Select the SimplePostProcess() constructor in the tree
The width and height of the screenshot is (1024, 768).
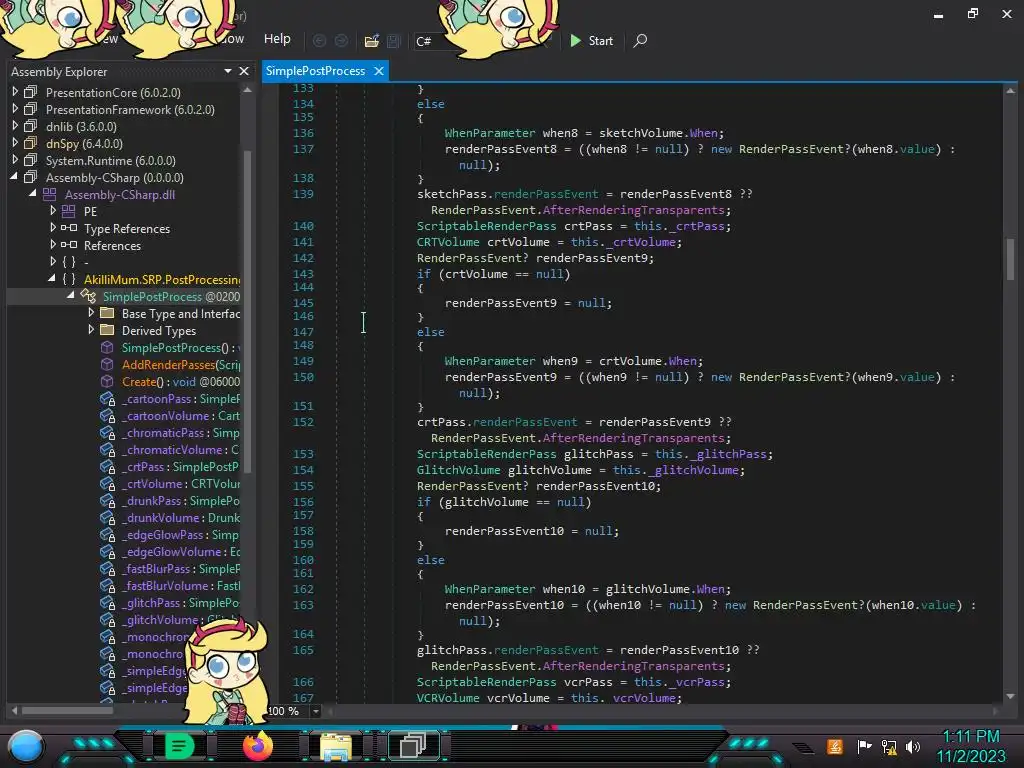tap(181, 347)
